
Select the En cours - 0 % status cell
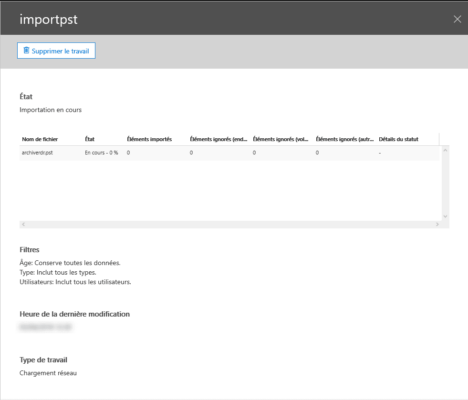[x=101, y=153]
